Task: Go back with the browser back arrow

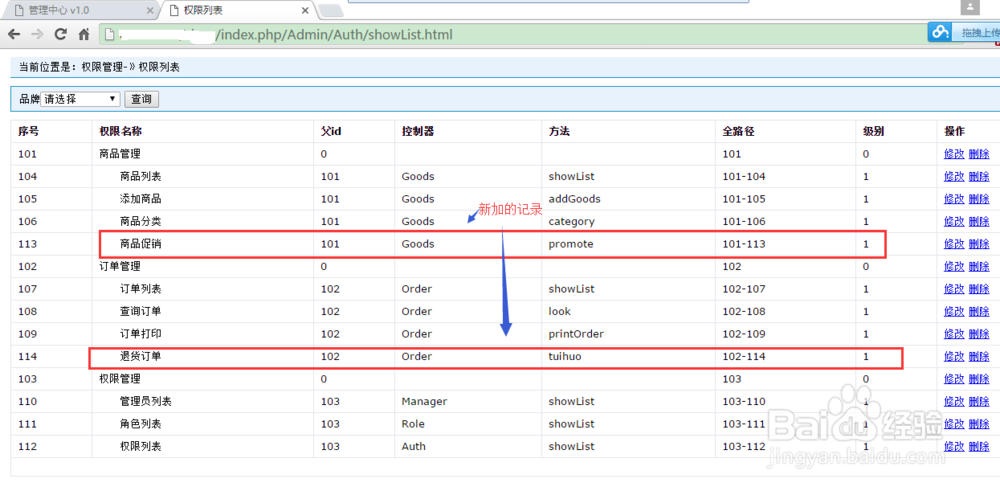Action: coord(14,34)
